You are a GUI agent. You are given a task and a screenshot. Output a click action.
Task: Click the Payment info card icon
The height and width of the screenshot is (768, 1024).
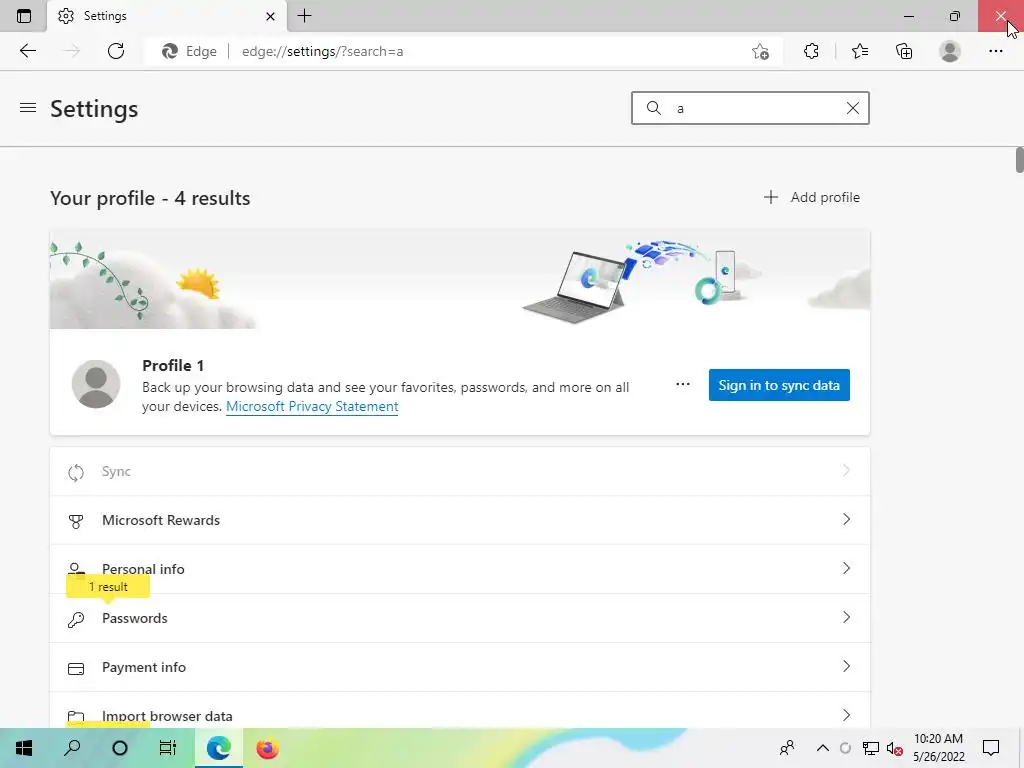click(x=76, y=668)
